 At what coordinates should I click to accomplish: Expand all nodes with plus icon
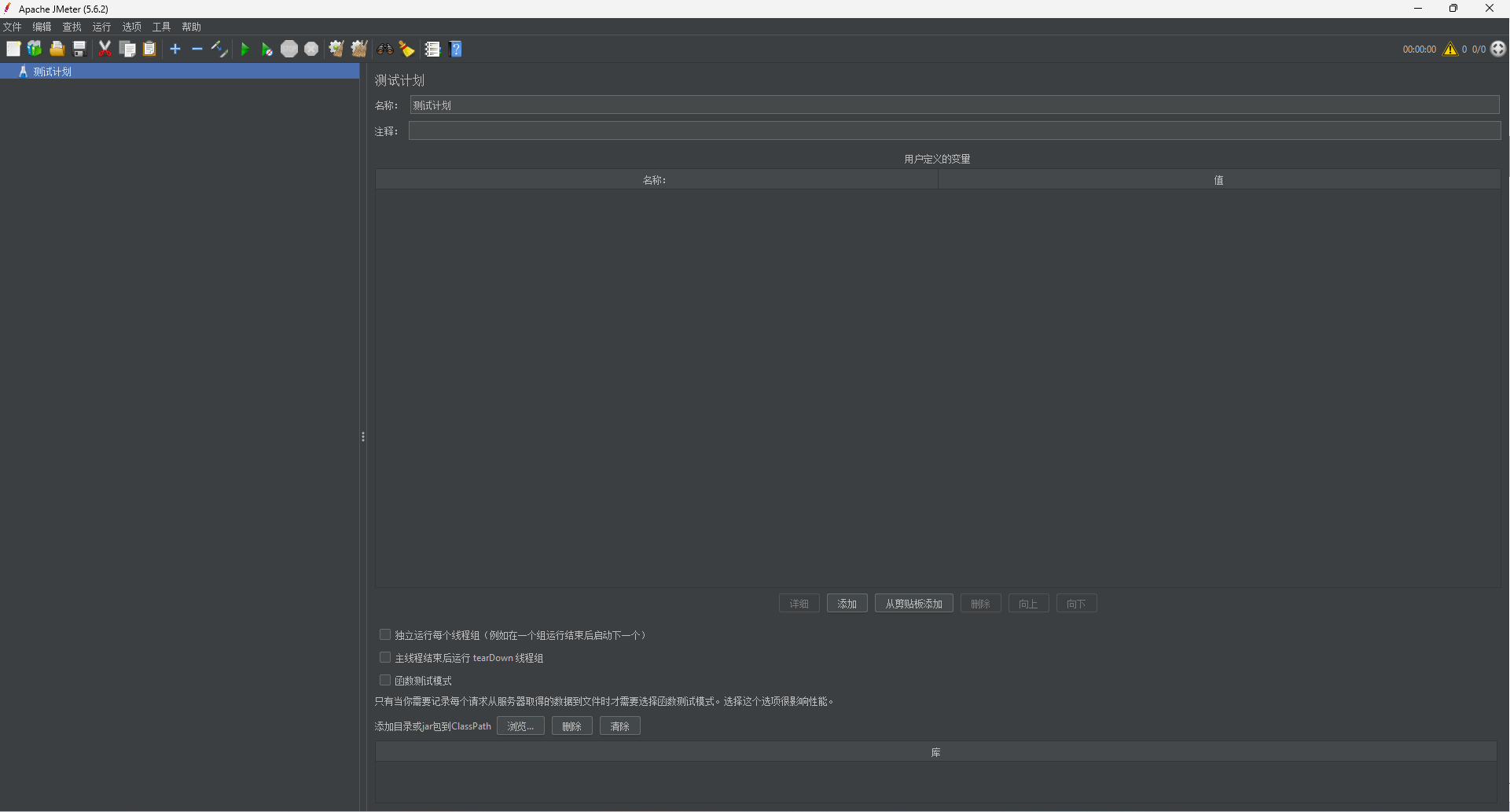coord(175,49)
